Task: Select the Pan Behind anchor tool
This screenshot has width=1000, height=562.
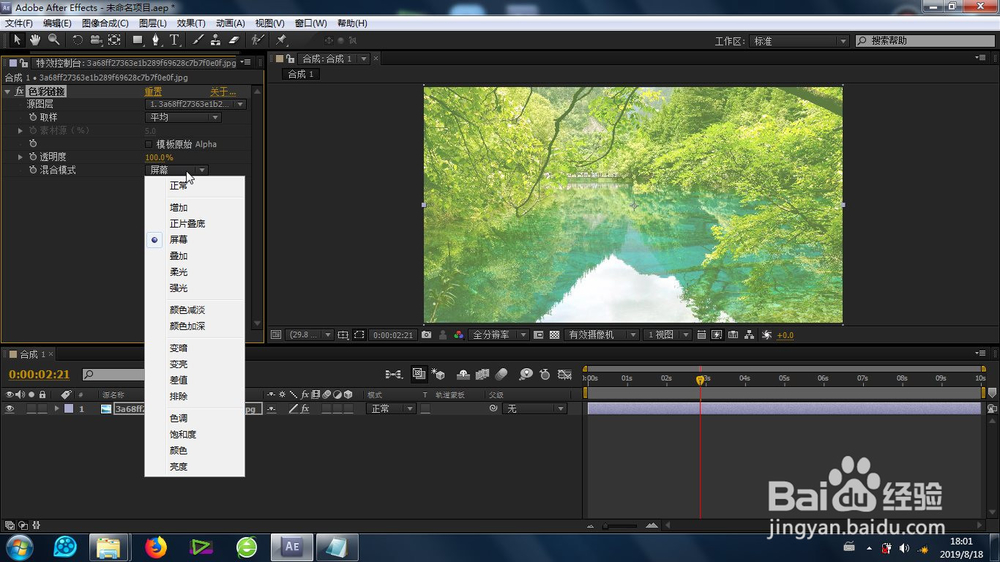Action: [114, 40]
